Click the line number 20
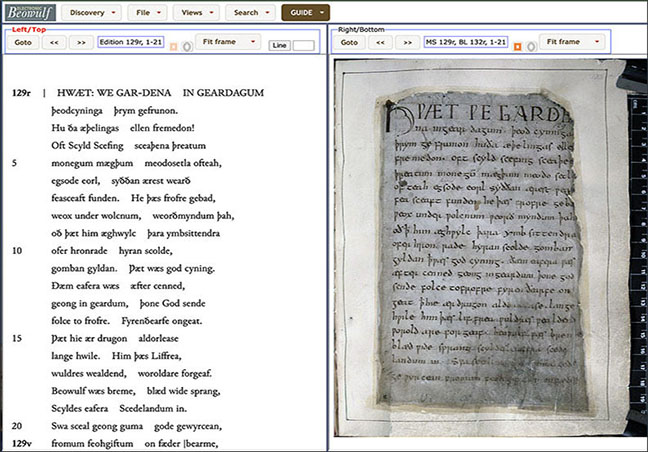 click(17, 426)
